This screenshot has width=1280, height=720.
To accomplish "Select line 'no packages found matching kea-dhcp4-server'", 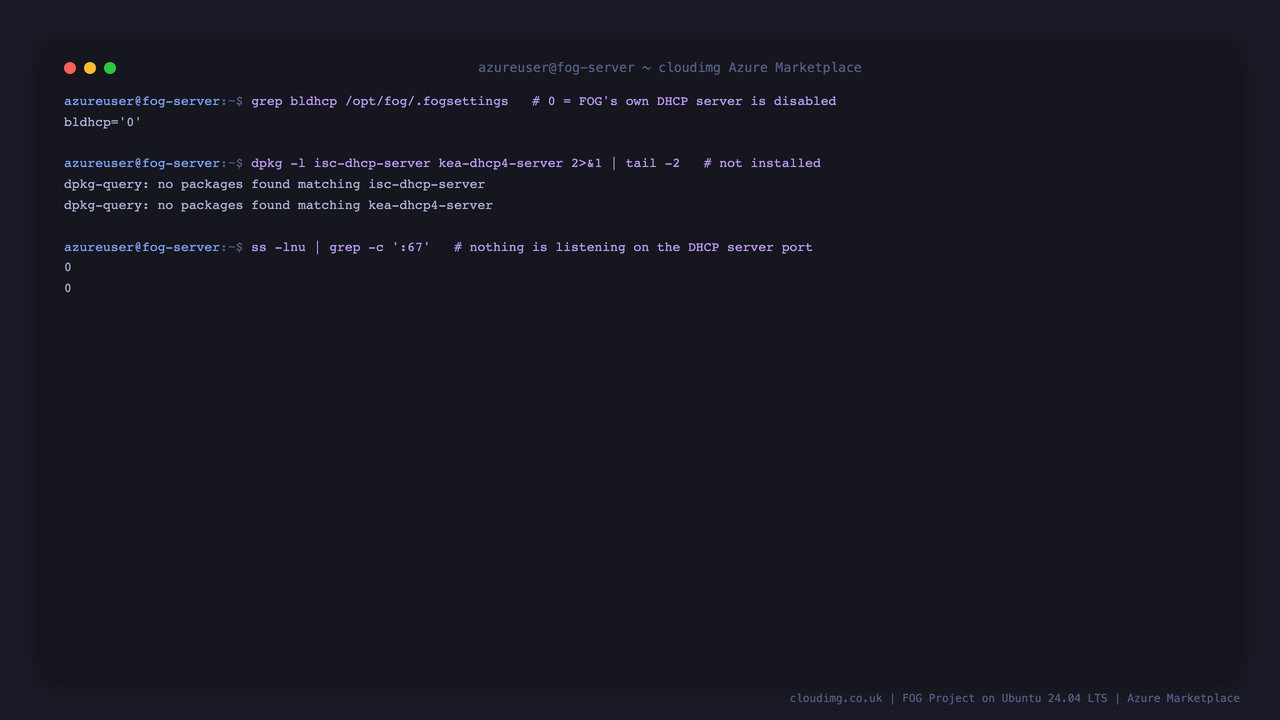I will click(278, 205).
